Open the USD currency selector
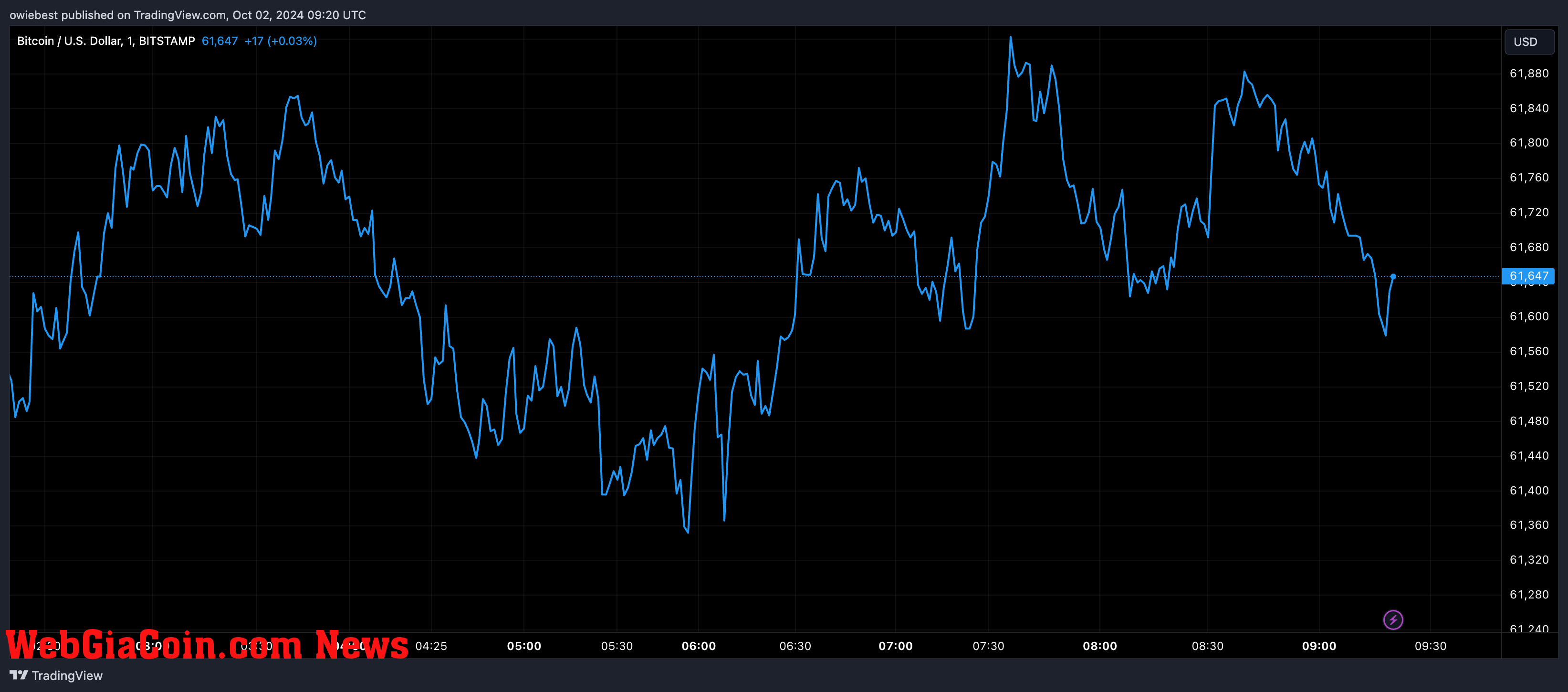 [1529, 42]
